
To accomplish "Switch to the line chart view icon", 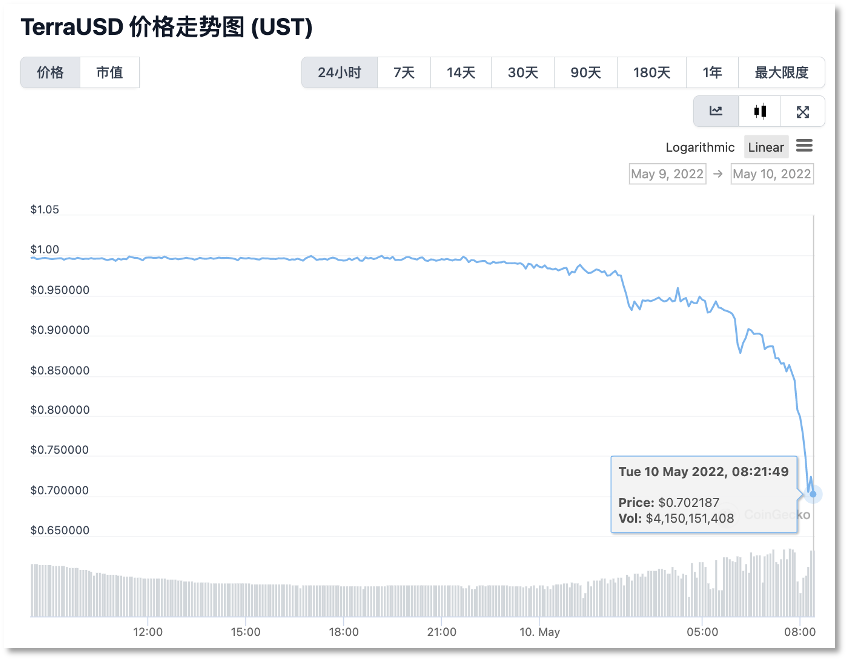I will [x=716, y=111].
